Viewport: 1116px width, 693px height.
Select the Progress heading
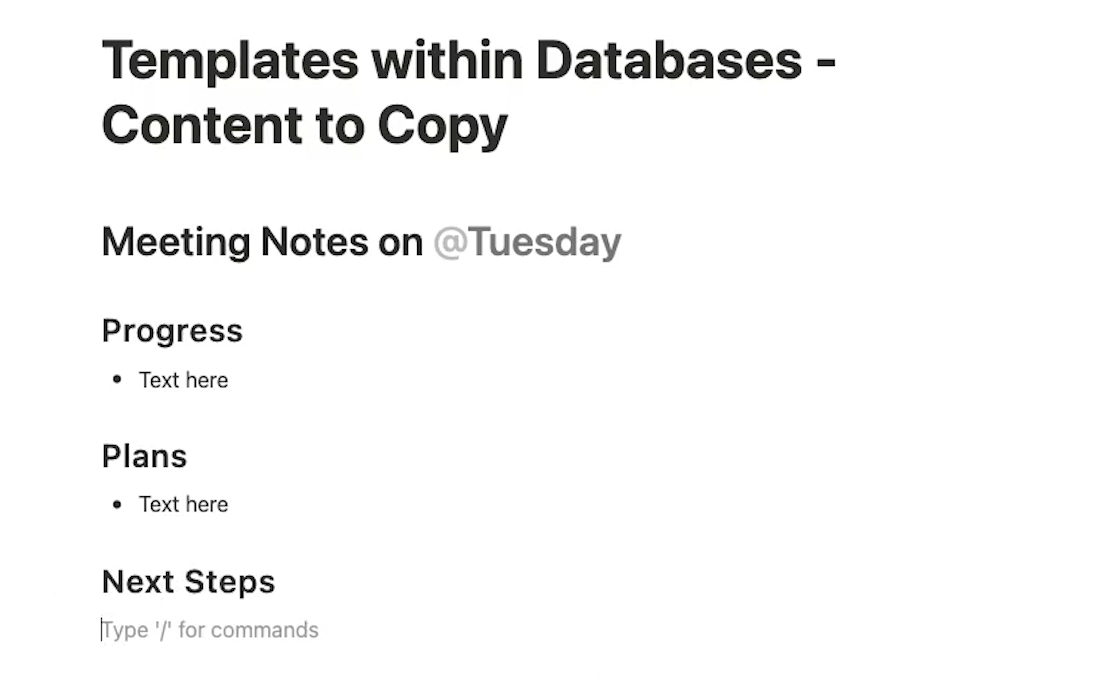[172, 331]
